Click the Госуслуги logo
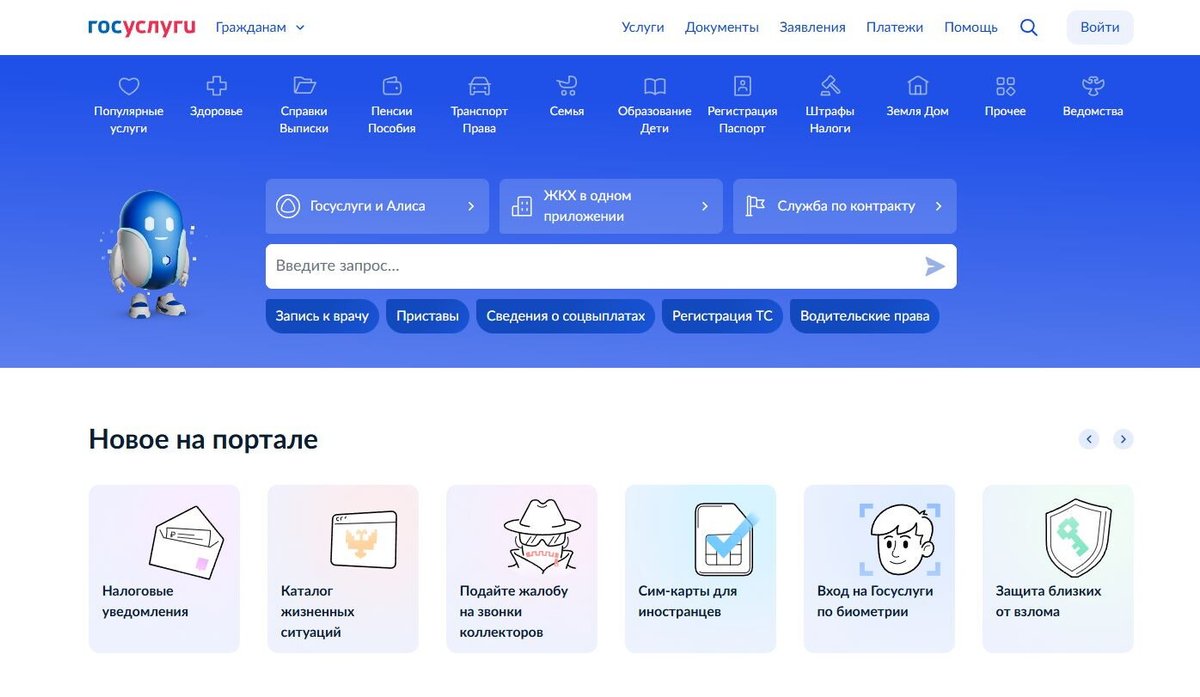This screenshot has height=697, width=1200. [x=142, y=27]
